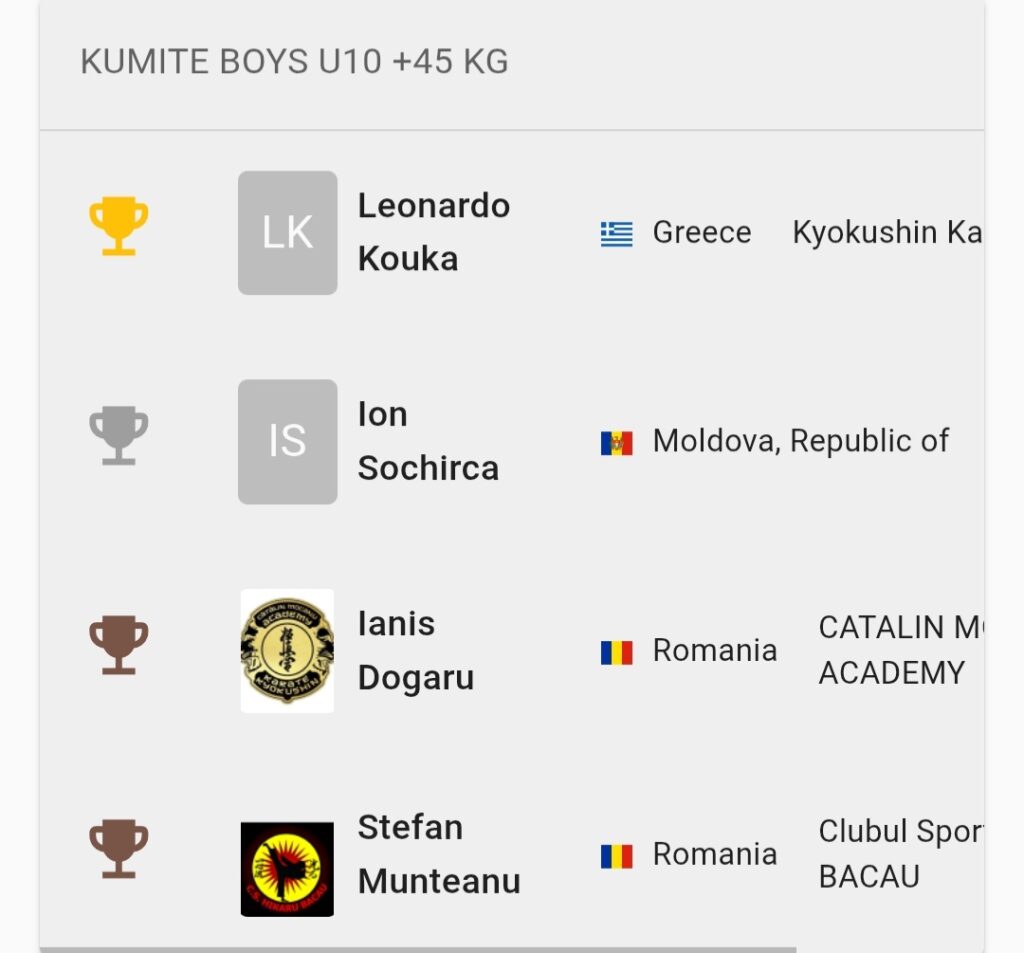
Task: Click the C.S. Hikaru Bacau club logo
Action: [287, 869]
